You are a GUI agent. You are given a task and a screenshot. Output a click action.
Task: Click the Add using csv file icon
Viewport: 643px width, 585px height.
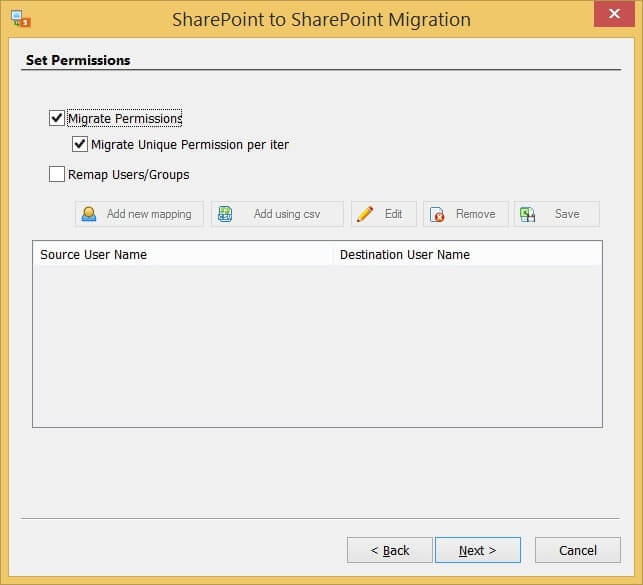(x=225, y=214)
